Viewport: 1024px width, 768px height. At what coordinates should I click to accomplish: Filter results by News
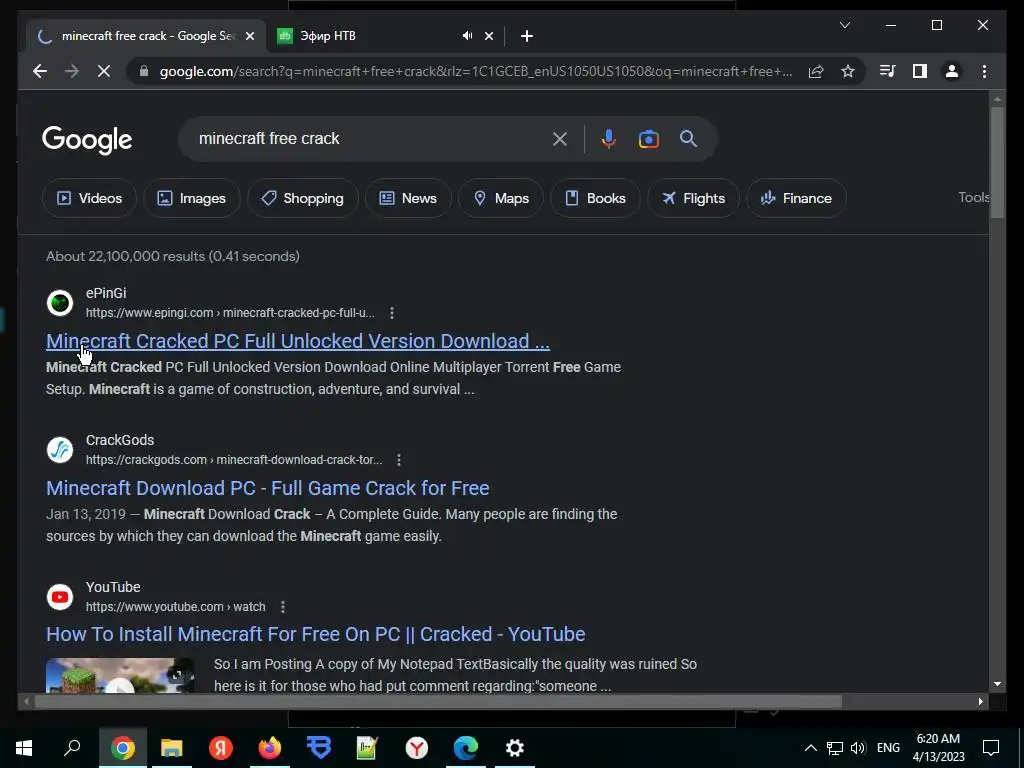[x=408, y=198]
